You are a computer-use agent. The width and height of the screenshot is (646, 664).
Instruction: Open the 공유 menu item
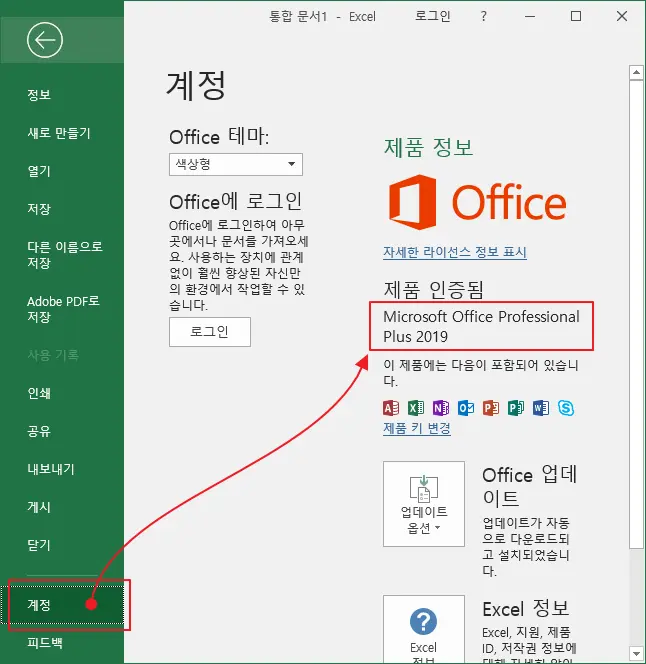click(x=39, y=431)
